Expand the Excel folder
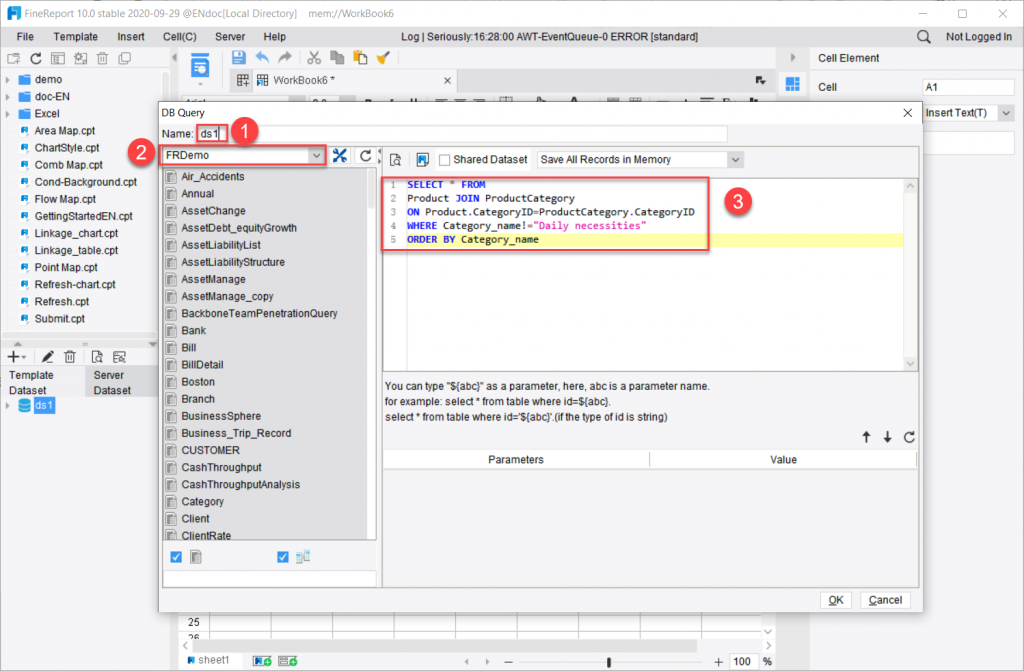Screen dimensions: 1024x671 pos(8,114)
